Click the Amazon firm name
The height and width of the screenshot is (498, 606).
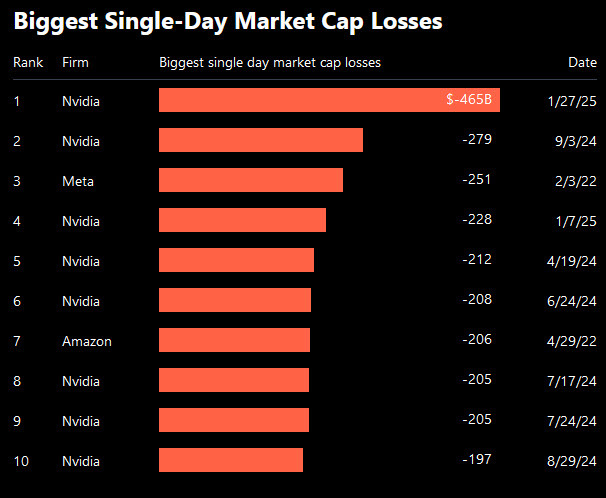[x=86, y=341]
